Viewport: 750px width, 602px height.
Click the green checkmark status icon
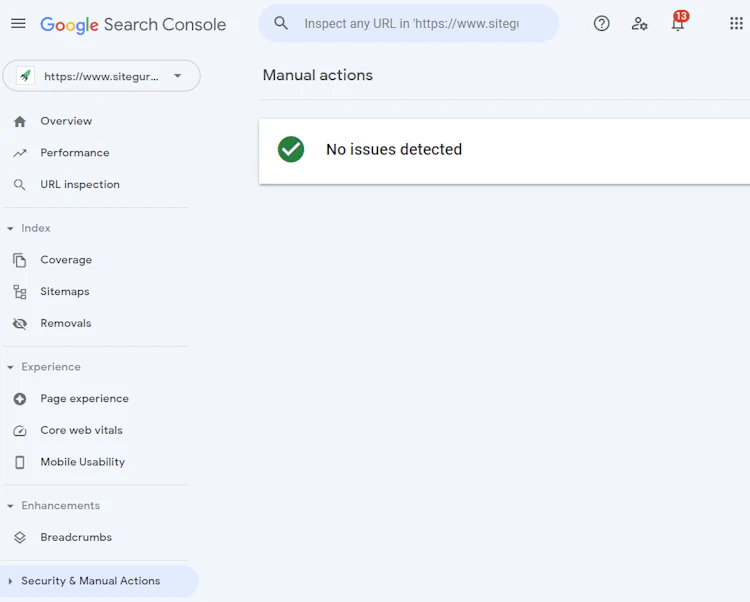[x=291, y=149]
